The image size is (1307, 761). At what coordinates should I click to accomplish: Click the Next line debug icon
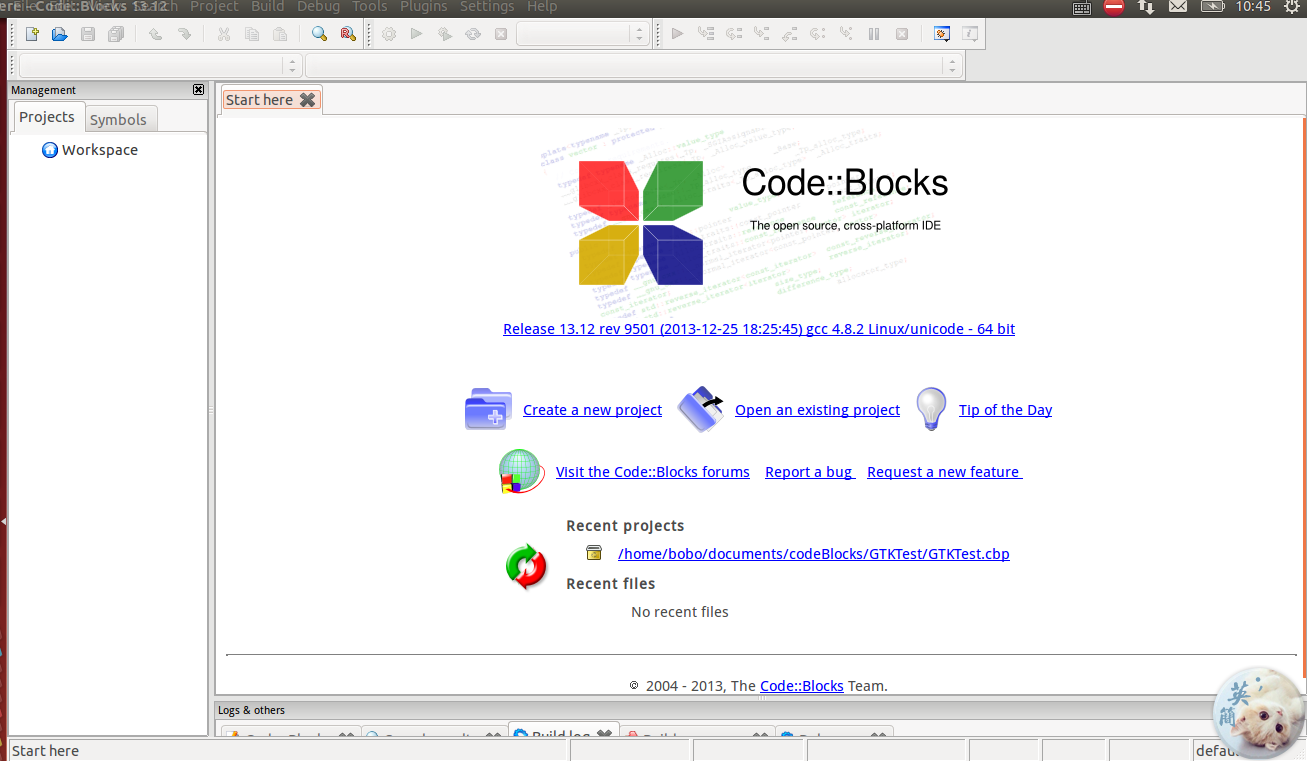click(734, 34)
